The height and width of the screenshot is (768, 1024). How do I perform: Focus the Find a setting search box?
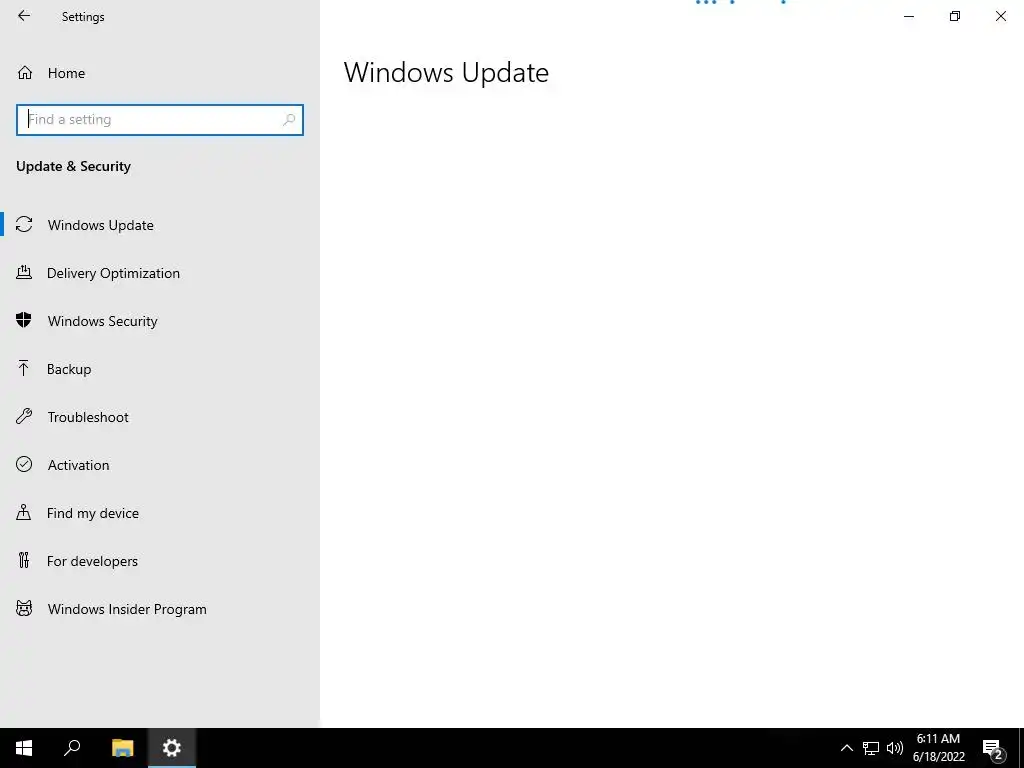(x=160, y=120)
